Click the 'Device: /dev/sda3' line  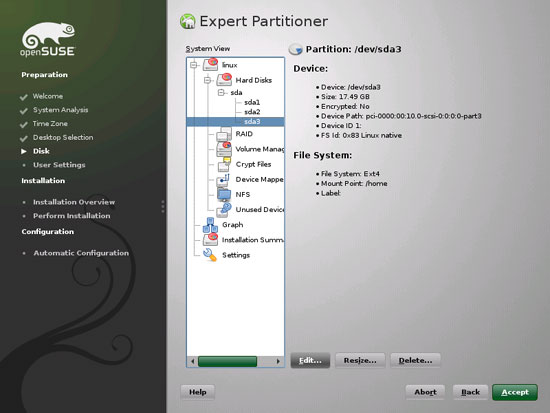point(350,87)
